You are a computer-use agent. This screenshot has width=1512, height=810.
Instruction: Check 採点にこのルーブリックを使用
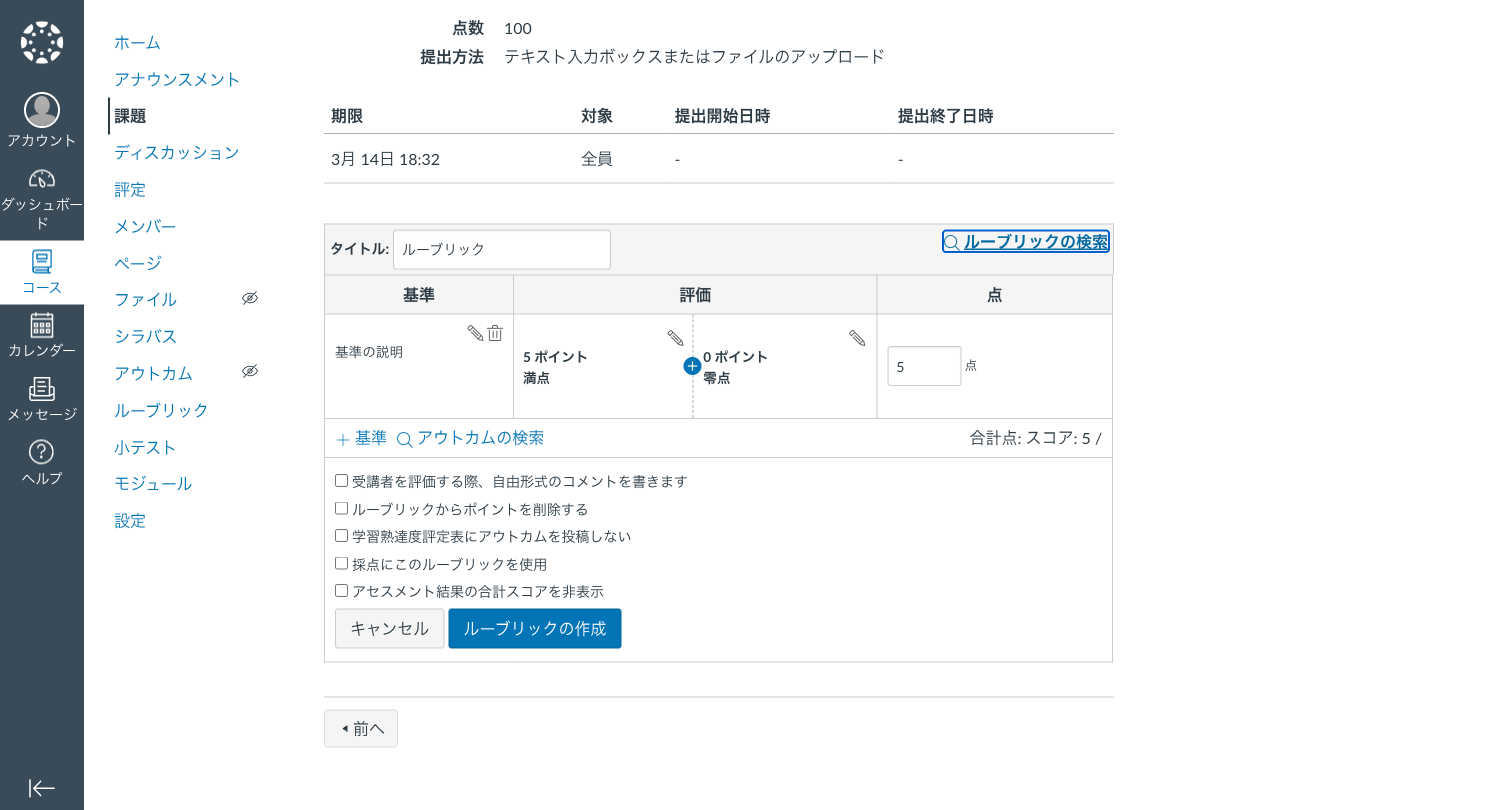click(341, 563)
